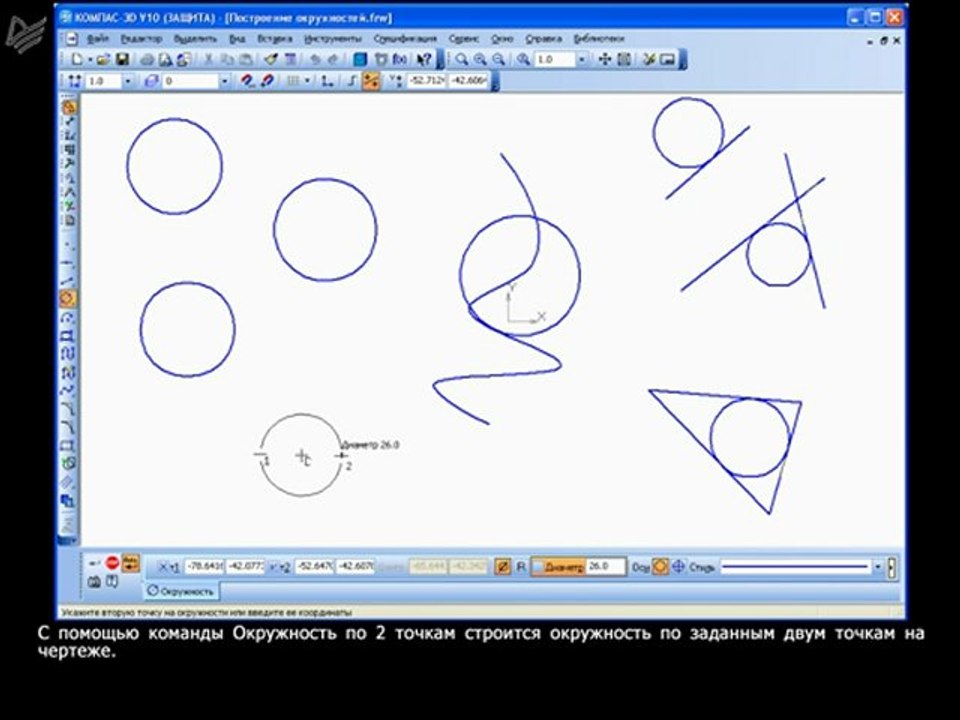
Task: Click the current step field 1.0
Action: coord(103,81)
